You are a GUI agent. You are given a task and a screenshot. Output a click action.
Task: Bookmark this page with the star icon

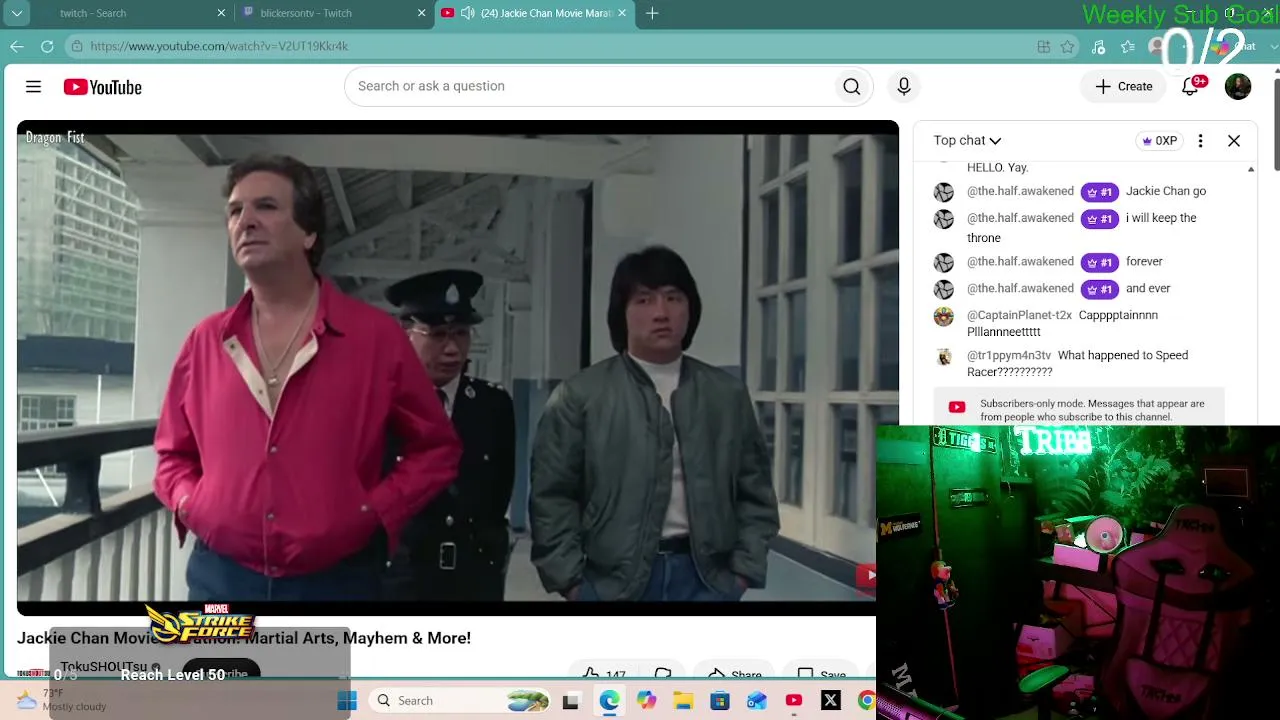click(1068, 46)
